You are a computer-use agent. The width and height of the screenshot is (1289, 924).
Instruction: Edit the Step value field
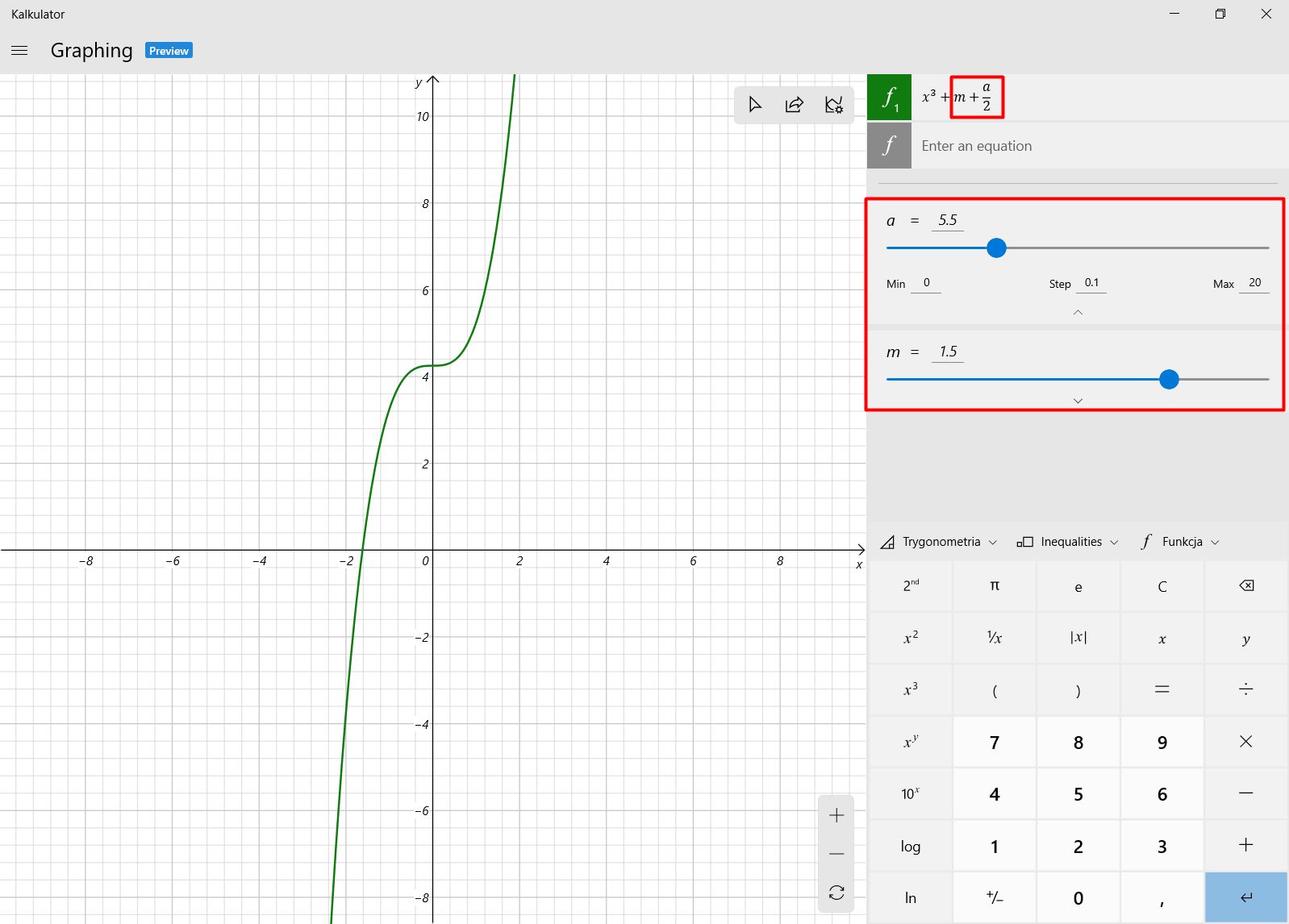pos(1091,283)
